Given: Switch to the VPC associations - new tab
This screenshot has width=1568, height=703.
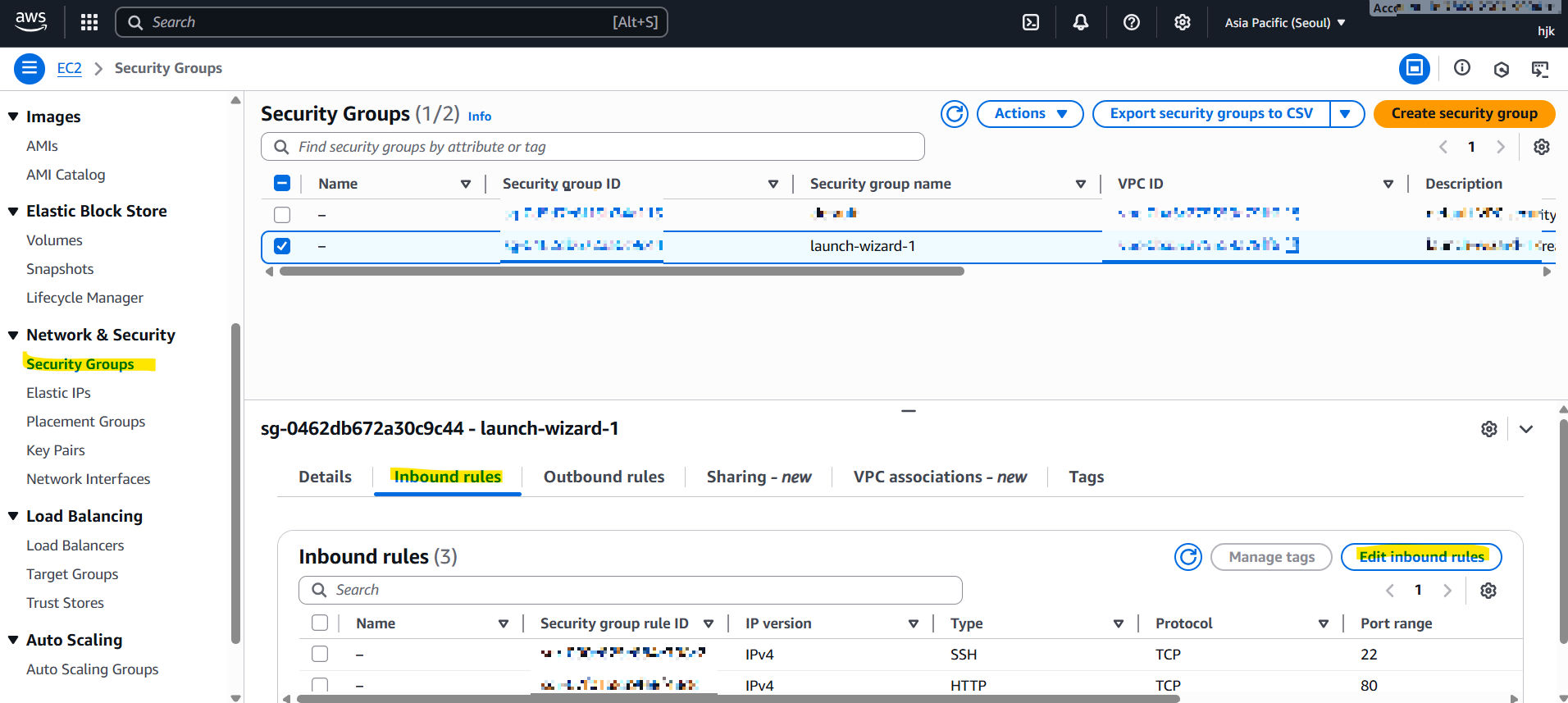Looking at the screenshot, I should [x=941, y=477].
